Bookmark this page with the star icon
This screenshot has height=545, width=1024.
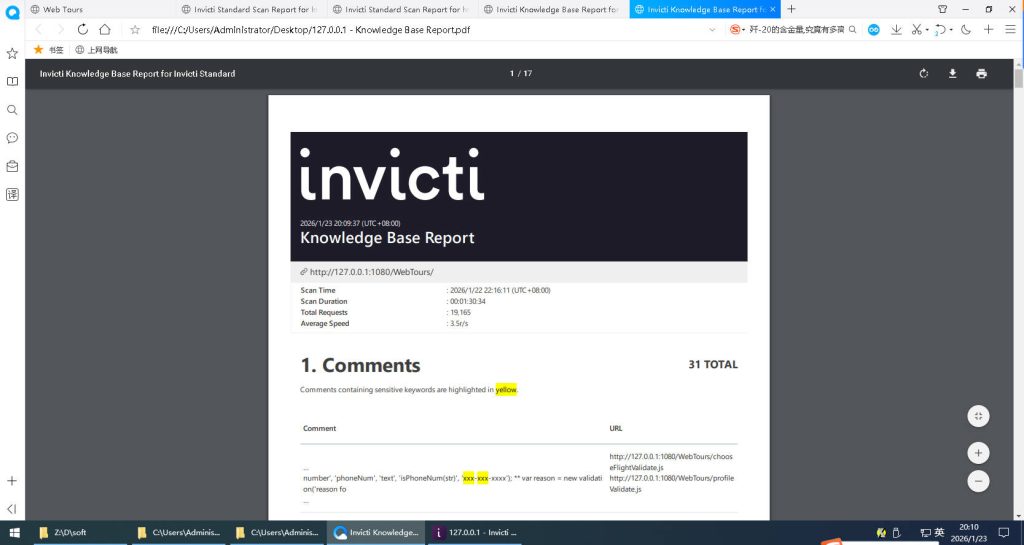[135, 30]
